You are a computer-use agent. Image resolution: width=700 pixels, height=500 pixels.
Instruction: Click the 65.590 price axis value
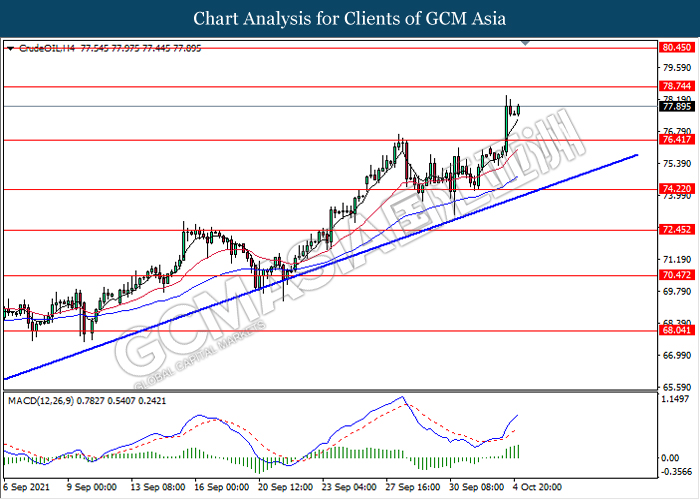[x=677, y=388]
